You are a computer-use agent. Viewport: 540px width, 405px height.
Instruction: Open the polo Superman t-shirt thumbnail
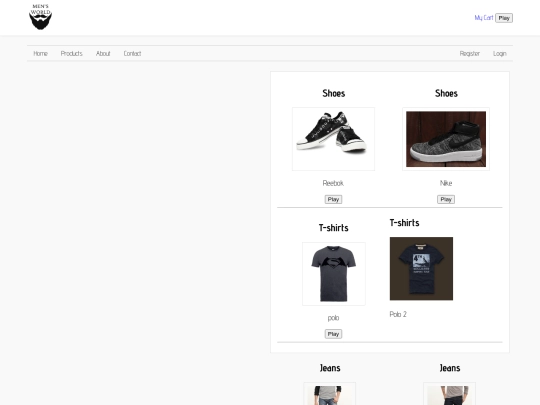[334, 274]
